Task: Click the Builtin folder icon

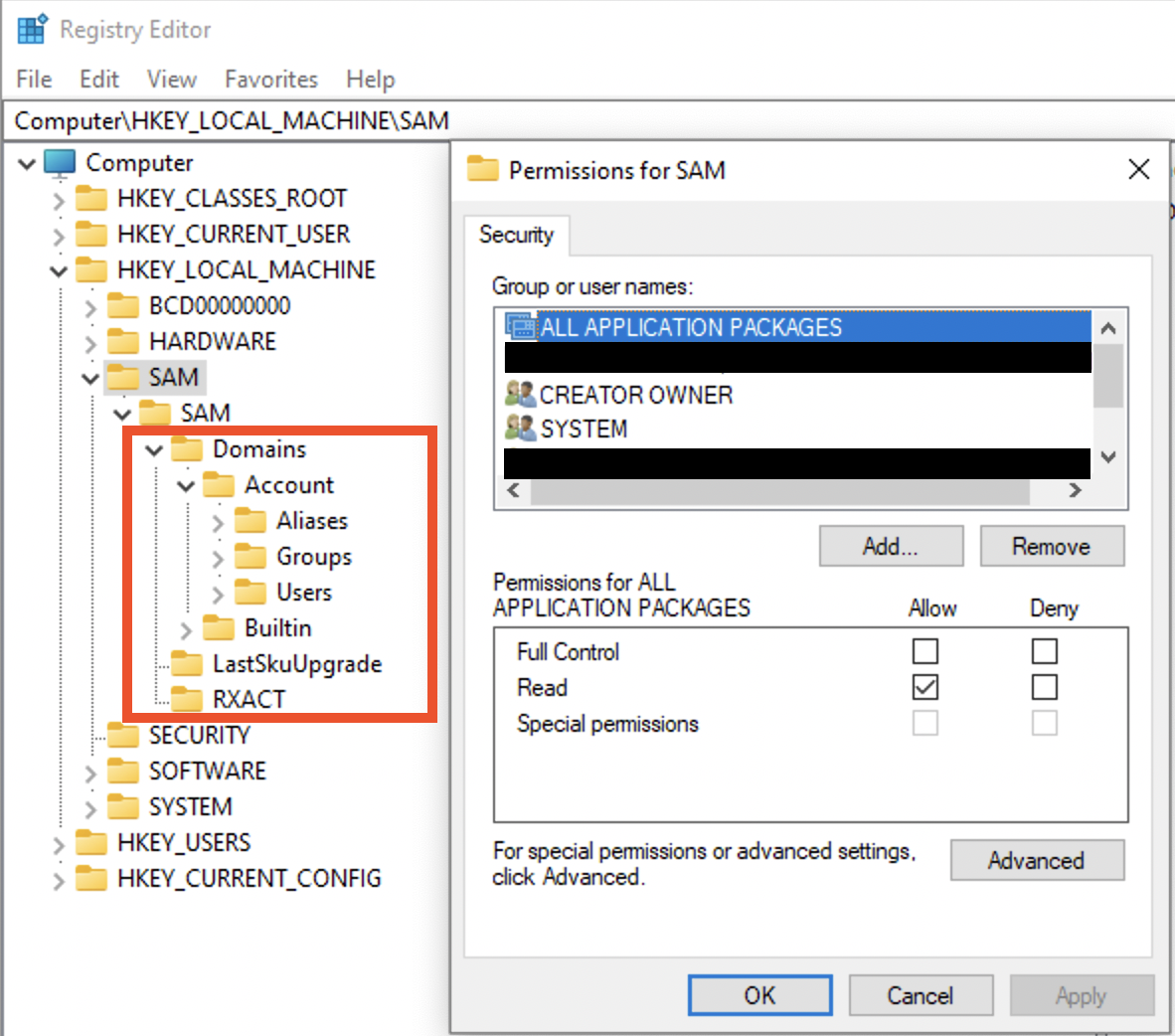Action: tap(219, 628)
